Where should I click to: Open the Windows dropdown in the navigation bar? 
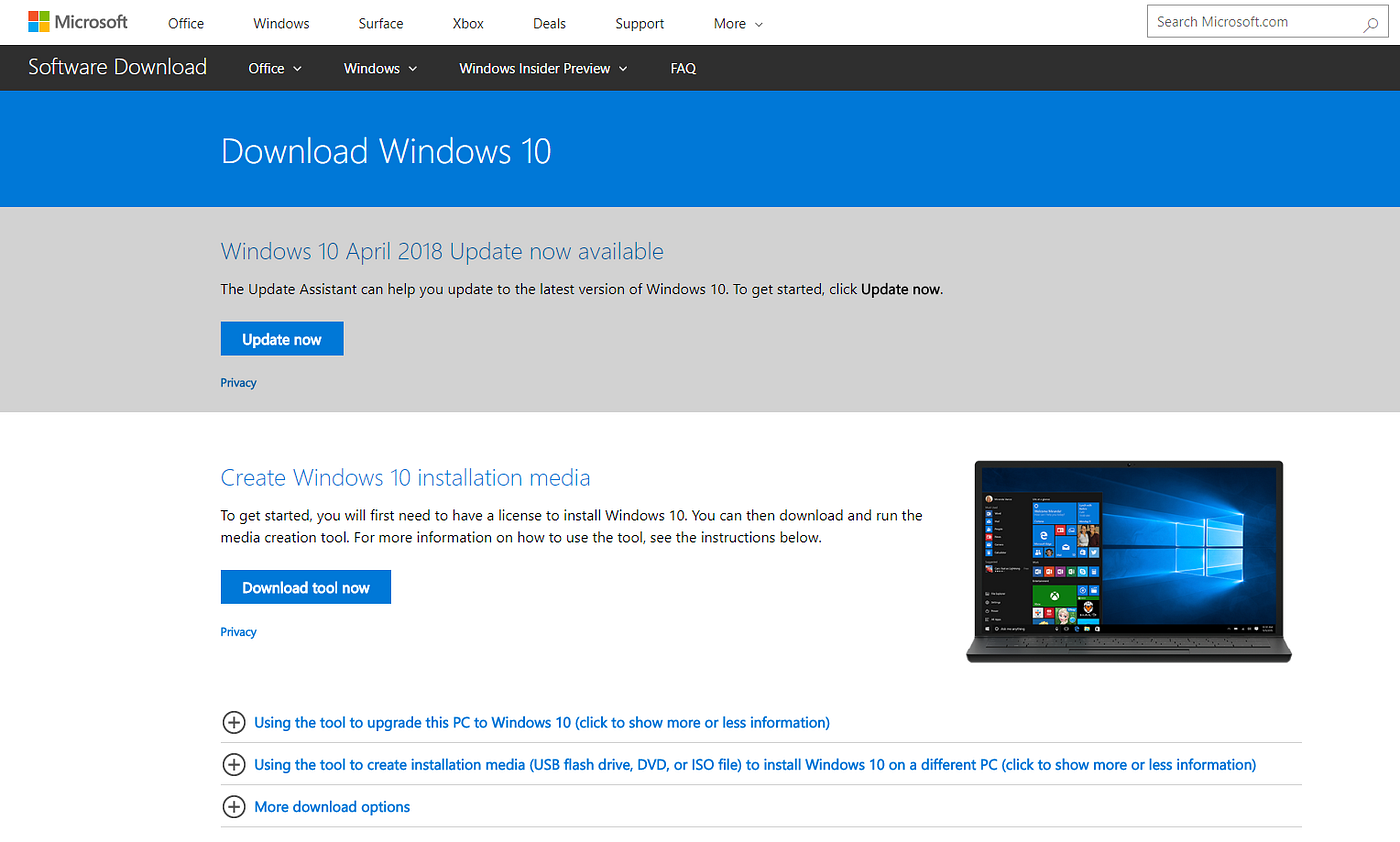pyautogui.click(x=380, y=68)
